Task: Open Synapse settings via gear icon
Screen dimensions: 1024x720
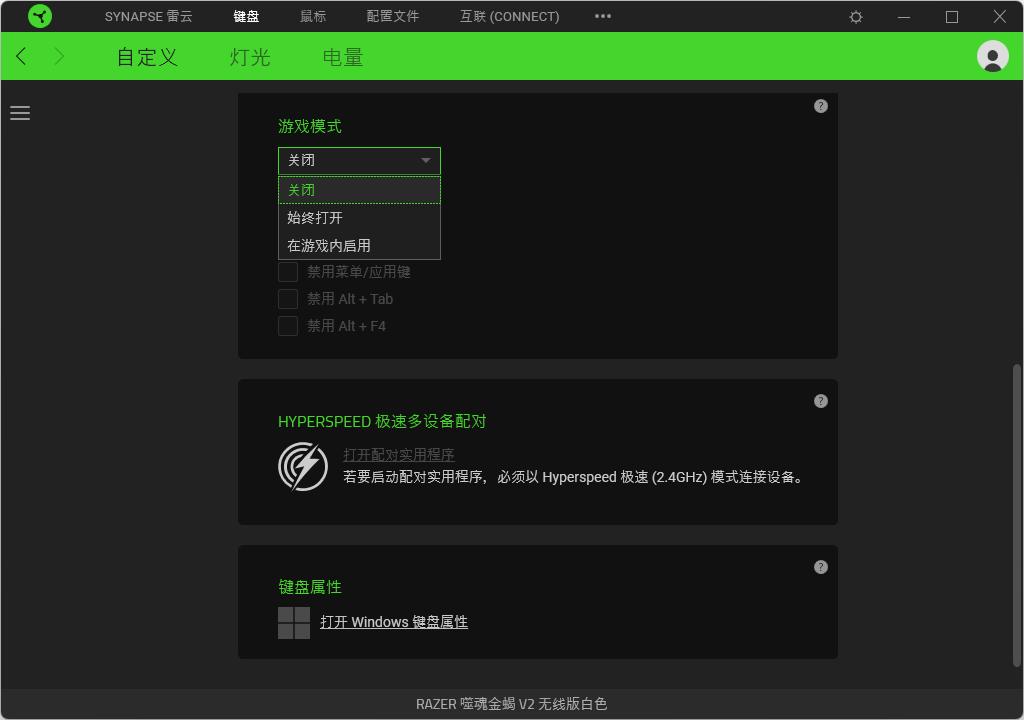Action: pyautogui.click(x=855, y=16)
